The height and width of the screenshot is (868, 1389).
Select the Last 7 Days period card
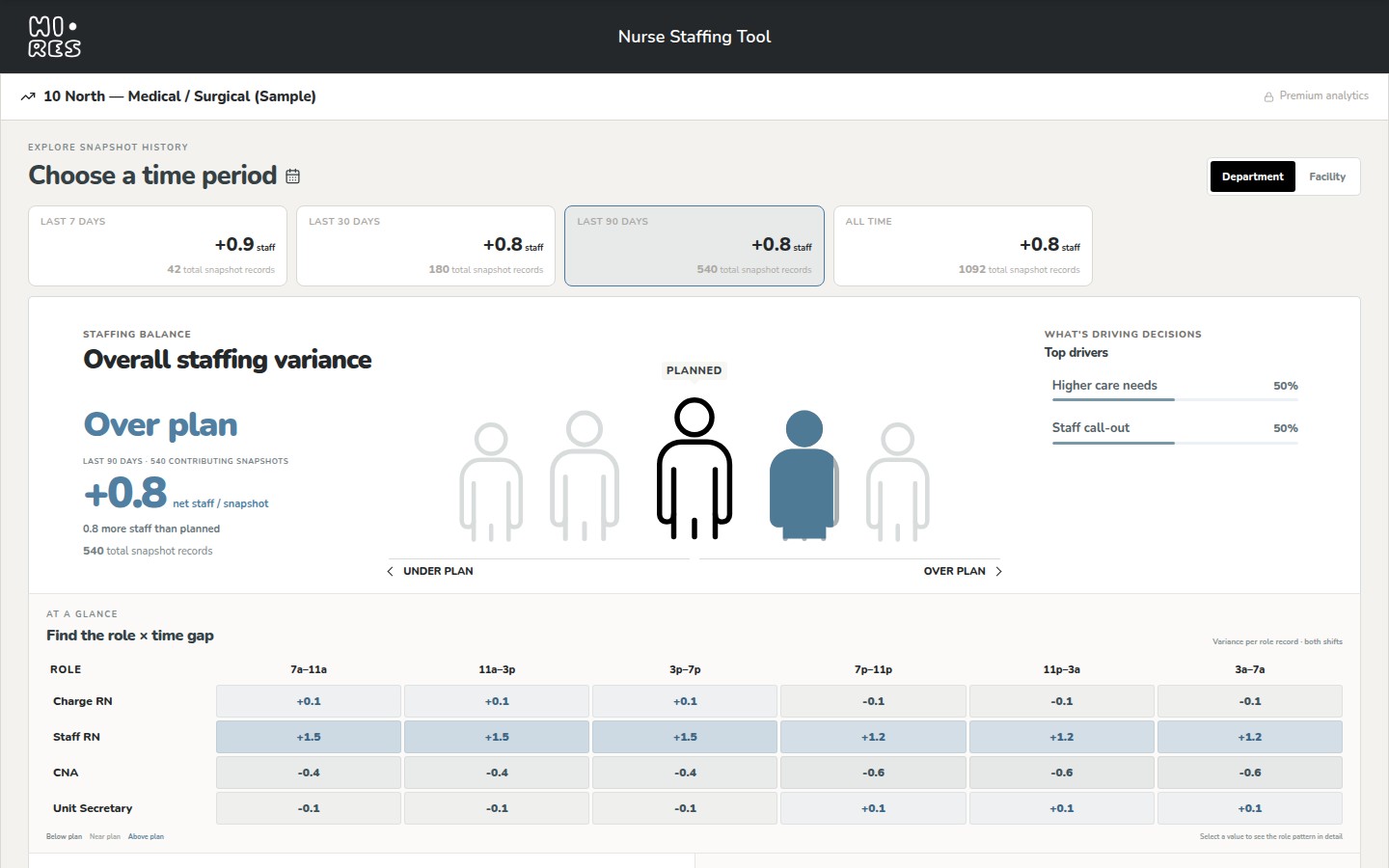point(157,246)
